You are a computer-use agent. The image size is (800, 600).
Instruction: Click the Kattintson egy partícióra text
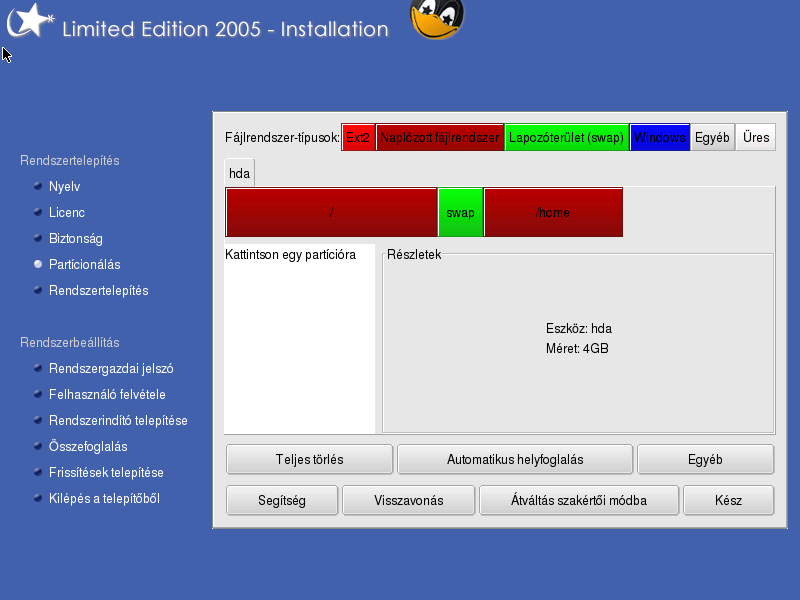tap(290, 255)
